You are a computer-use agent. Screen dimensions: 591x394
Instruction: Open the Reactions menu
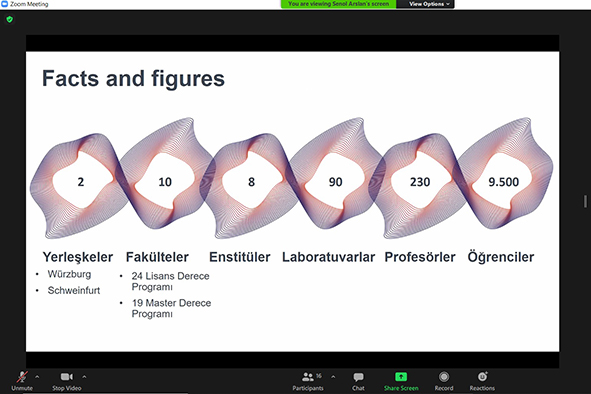[x=482, y=381]
